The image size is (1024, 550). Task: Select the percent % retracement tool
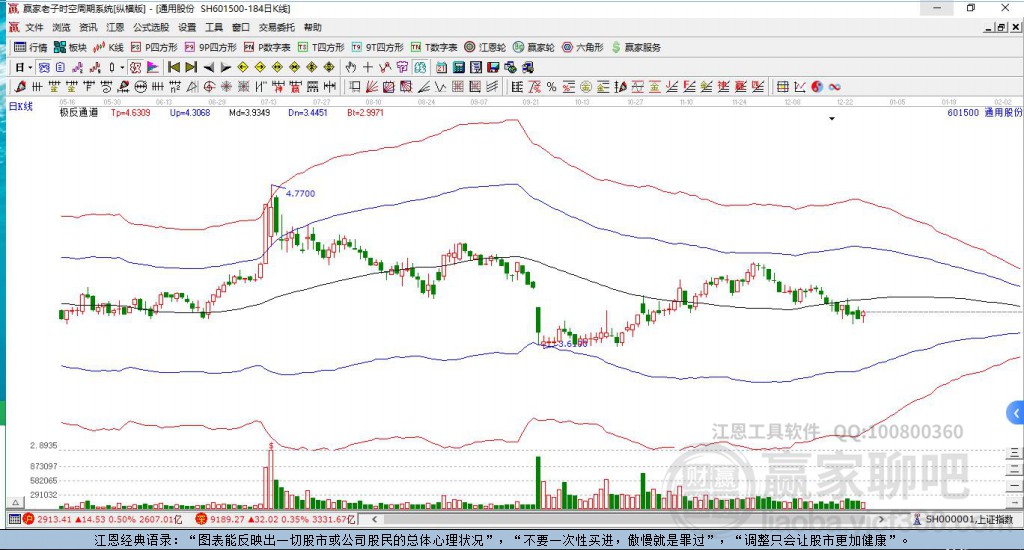(x=552, y=86)
